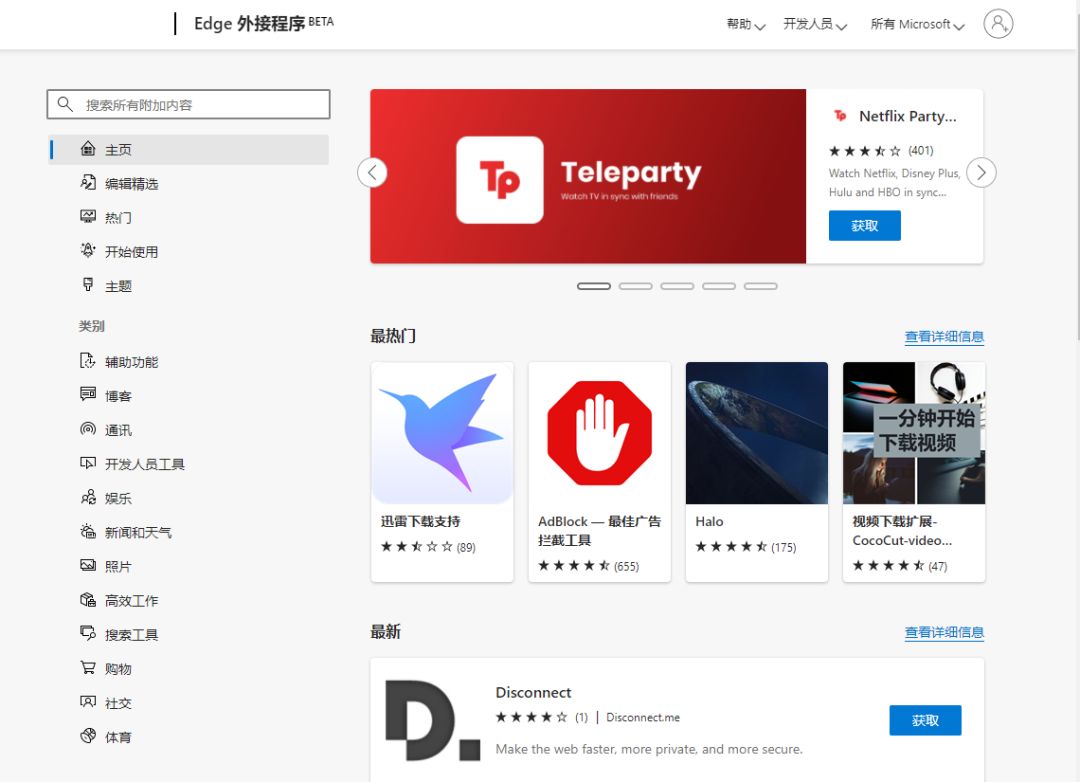The height and width of the screenshot is (782, 1080).
Task: Expand the 帮助 dropdown menu
Action: pyautogui.click(x=745, y=24)
